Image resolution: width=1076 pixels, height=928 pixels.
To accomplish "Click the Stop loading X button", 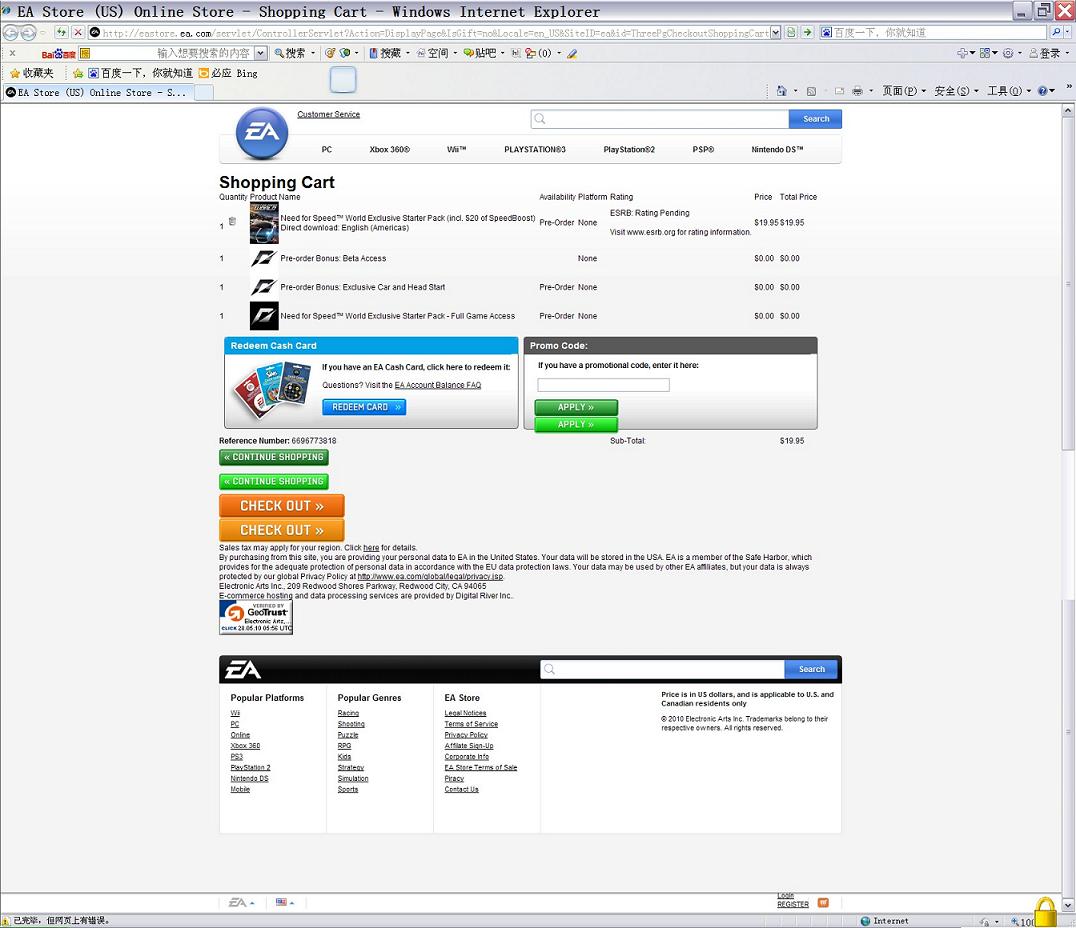I will pos(78,33).
